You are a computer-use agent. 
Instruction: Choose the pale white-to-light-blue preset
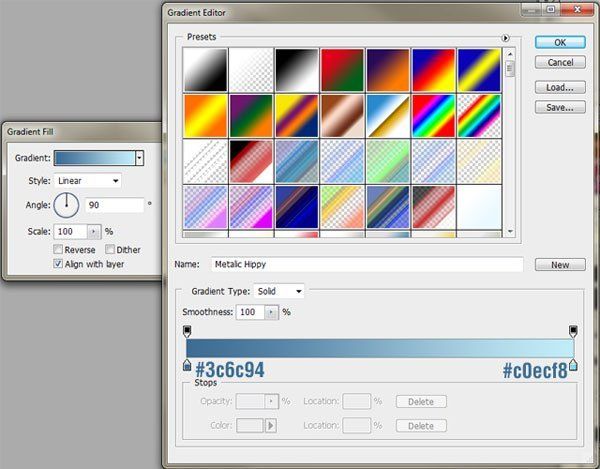479,207
